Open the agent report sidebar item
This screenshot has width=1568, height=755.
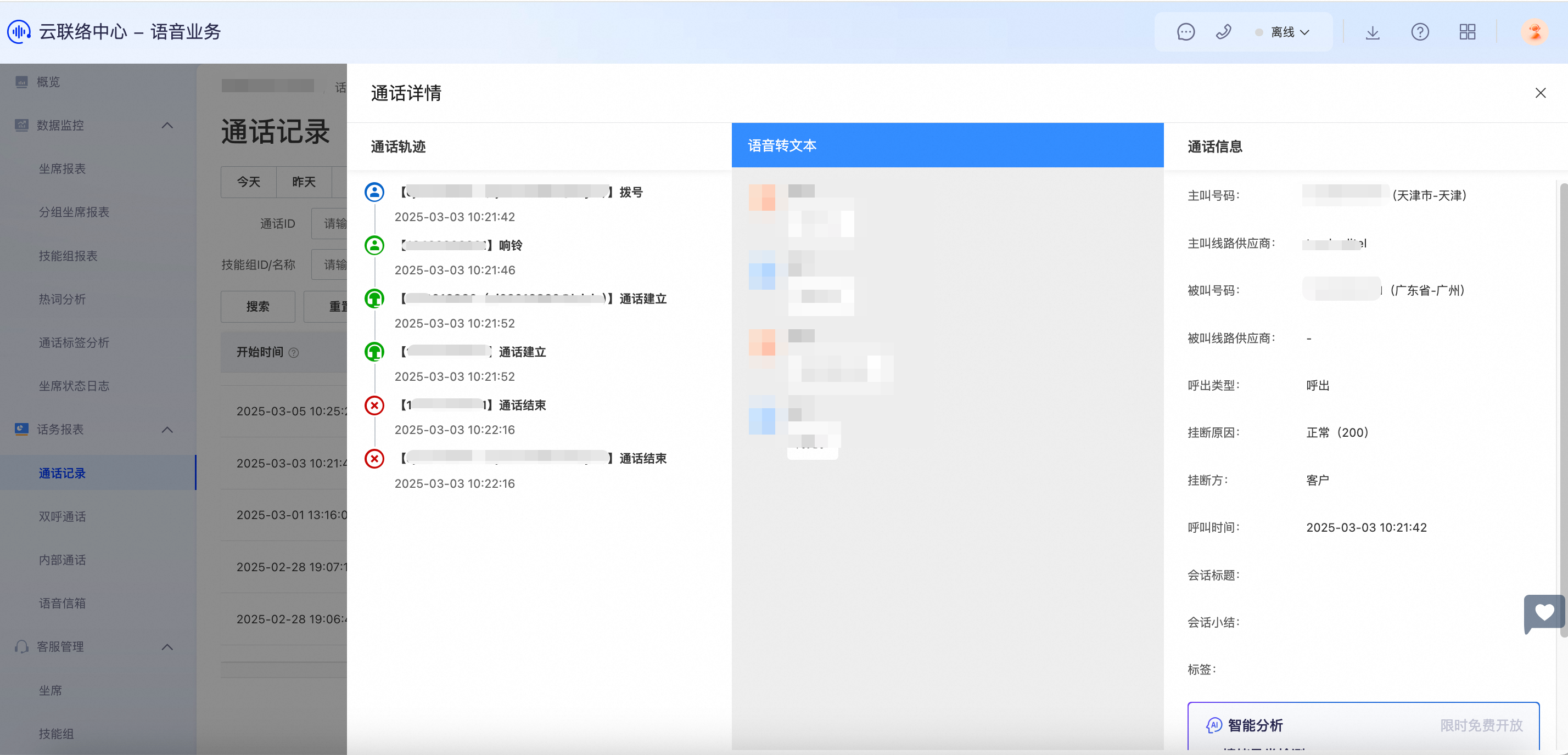pos(62,168)
